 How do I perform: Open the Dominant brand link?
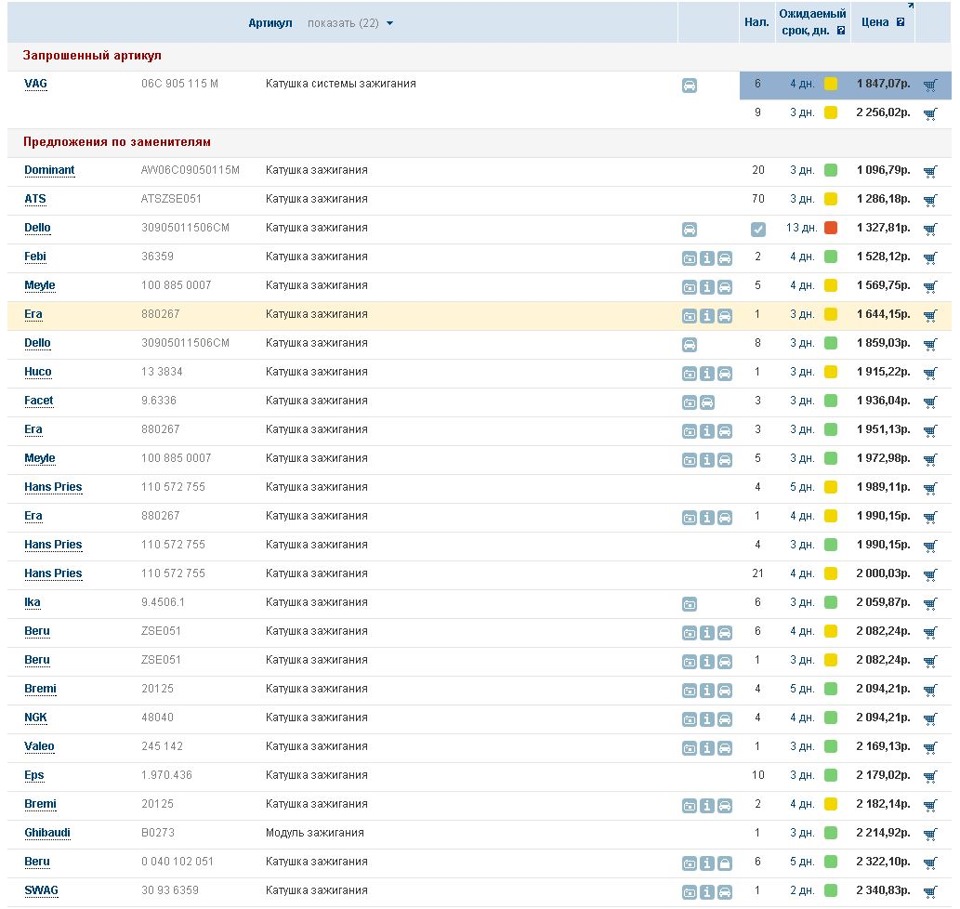[50, 170]
